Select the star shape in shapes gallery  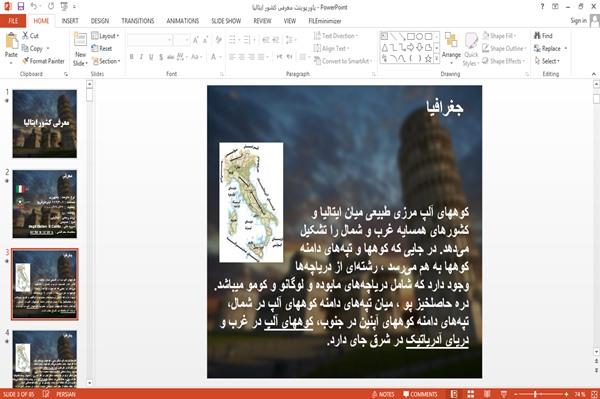[428, 59]
